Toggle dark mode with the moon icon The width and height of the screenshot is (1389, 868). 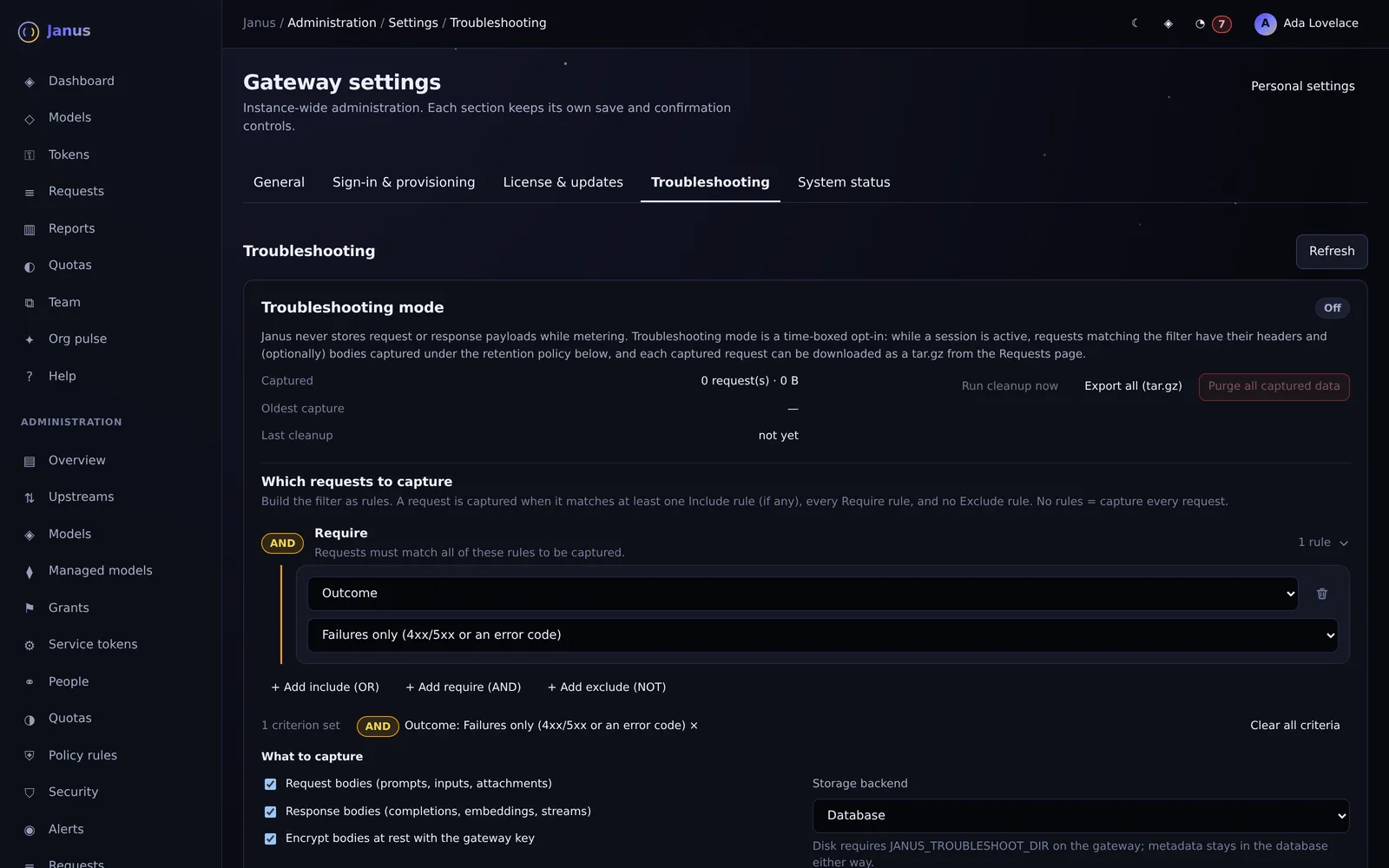[1135, 23]
